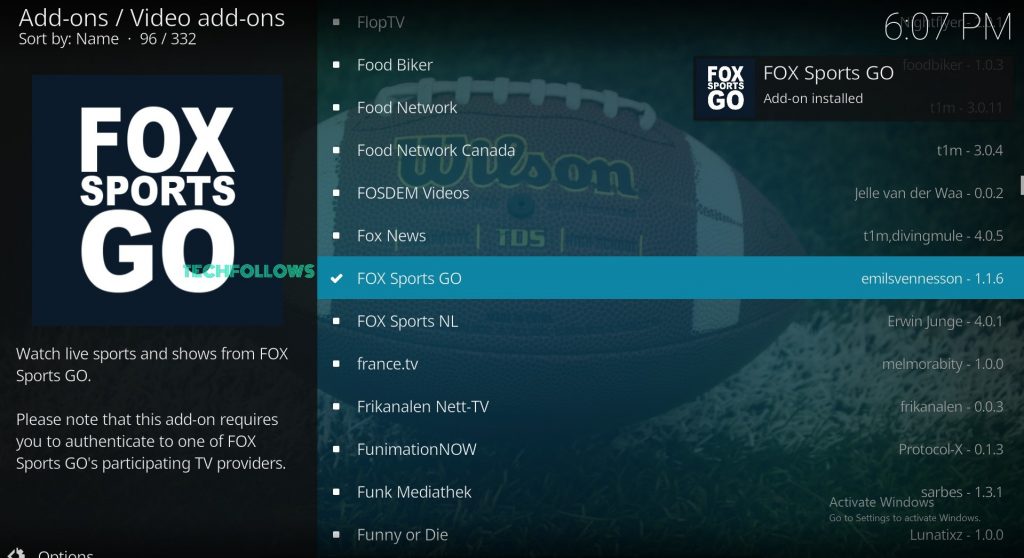Click the FOX Sports GO large logo thumbnail
The width and height of the screenshot is (1024, 558).
[x=157, y=200]
